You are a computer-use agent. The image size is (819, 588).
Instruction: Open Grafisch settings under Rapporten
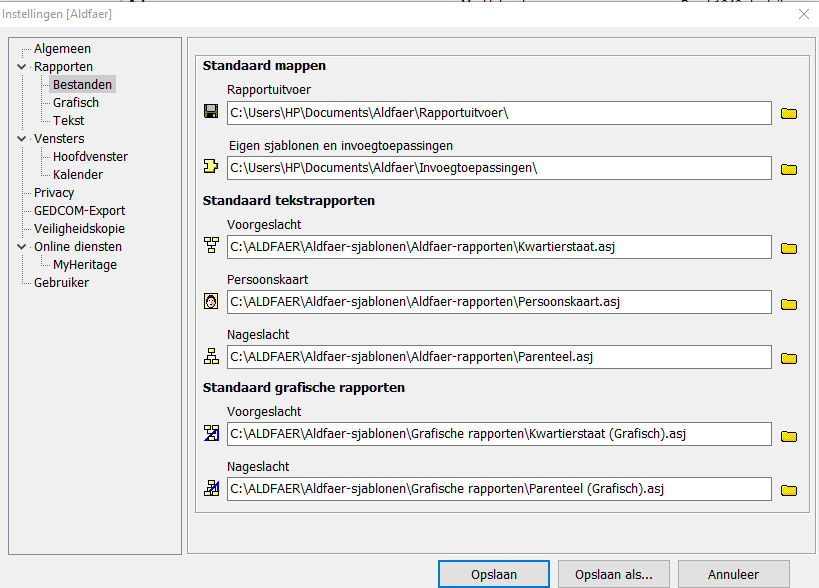point(76,103)
